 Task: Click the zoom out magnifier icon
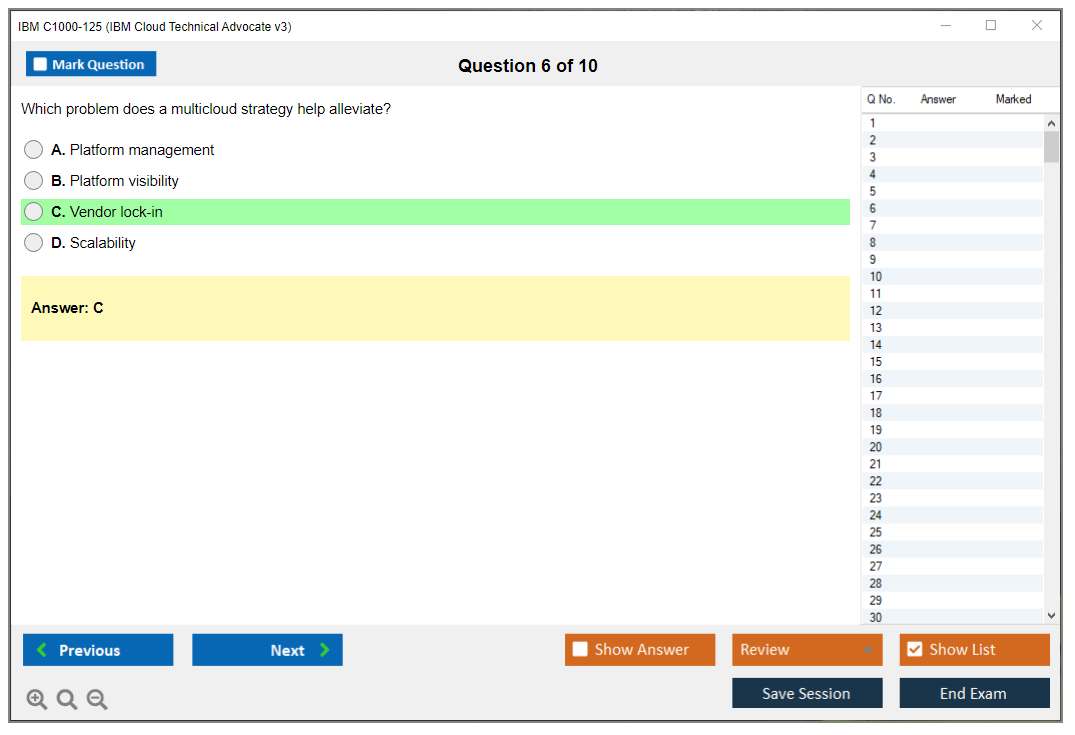click(97, 700)
